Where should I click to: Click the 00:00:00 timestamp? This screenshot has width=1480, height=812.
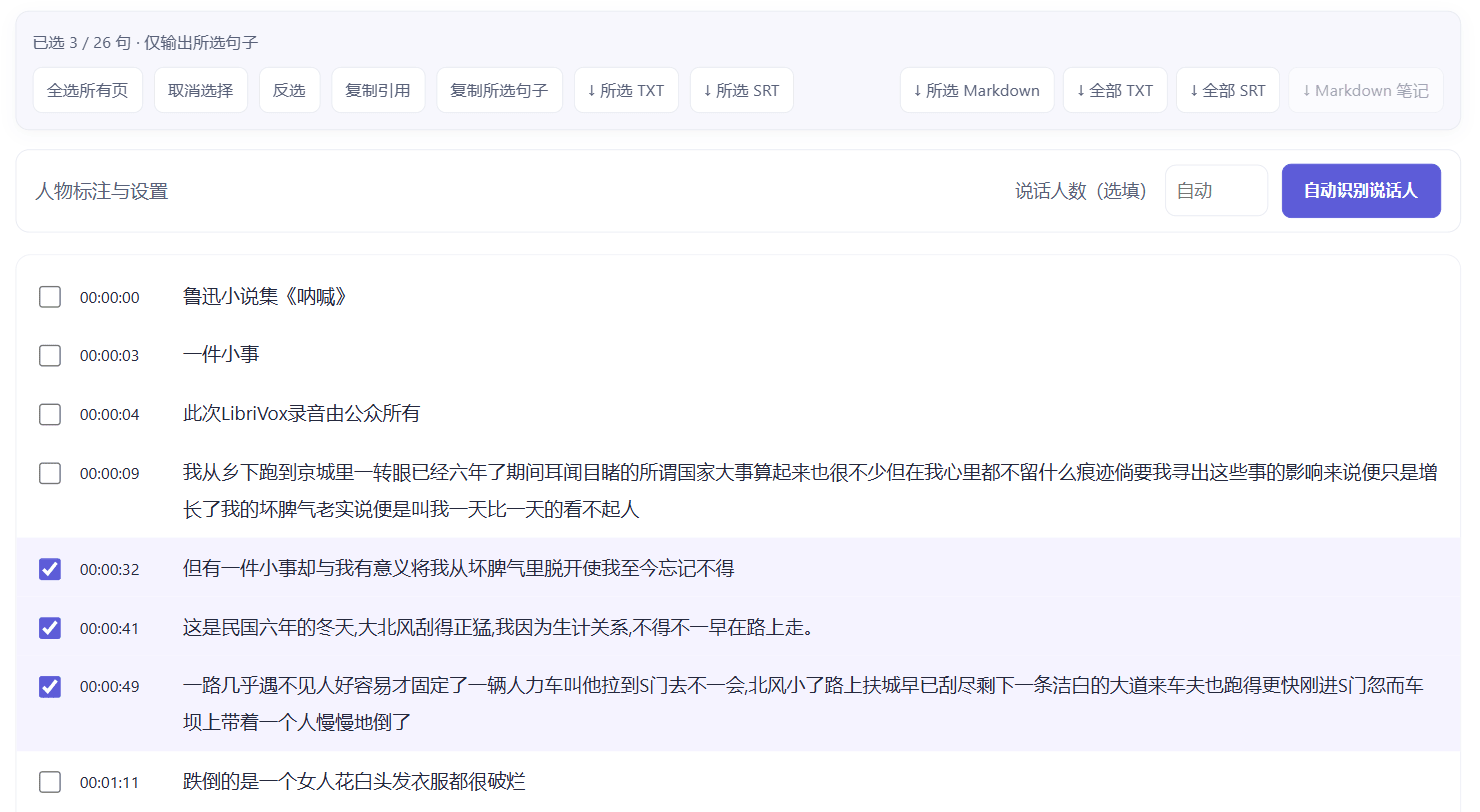click(110, 297)
